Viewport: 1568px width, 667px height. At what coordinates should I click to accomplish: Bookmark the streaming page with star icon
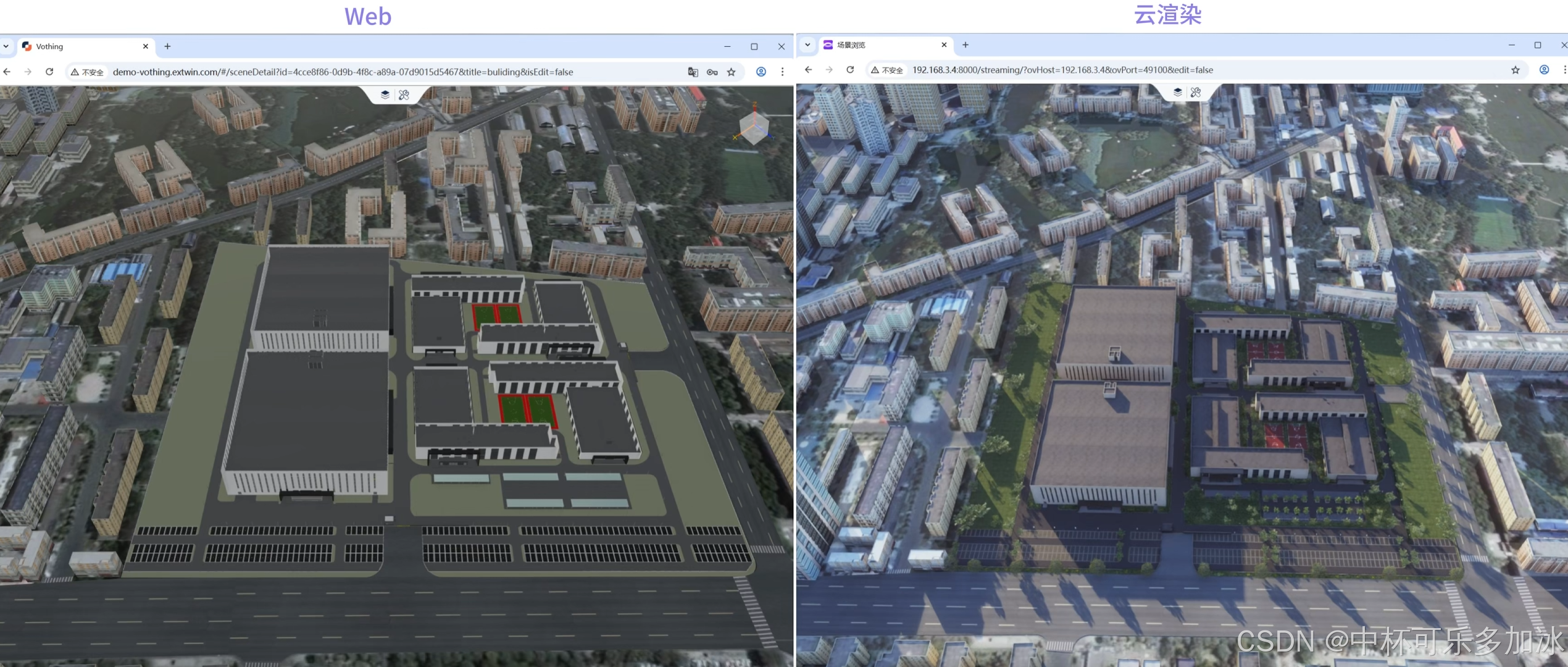point(1515,70)
